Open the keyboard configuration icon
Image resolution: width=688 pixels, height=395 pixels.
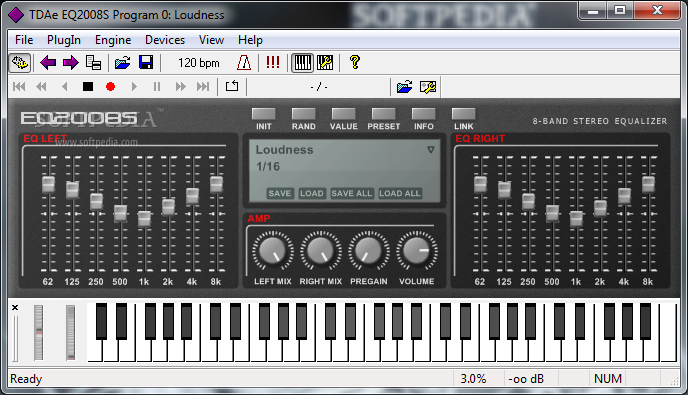click(x=325, y=63)
